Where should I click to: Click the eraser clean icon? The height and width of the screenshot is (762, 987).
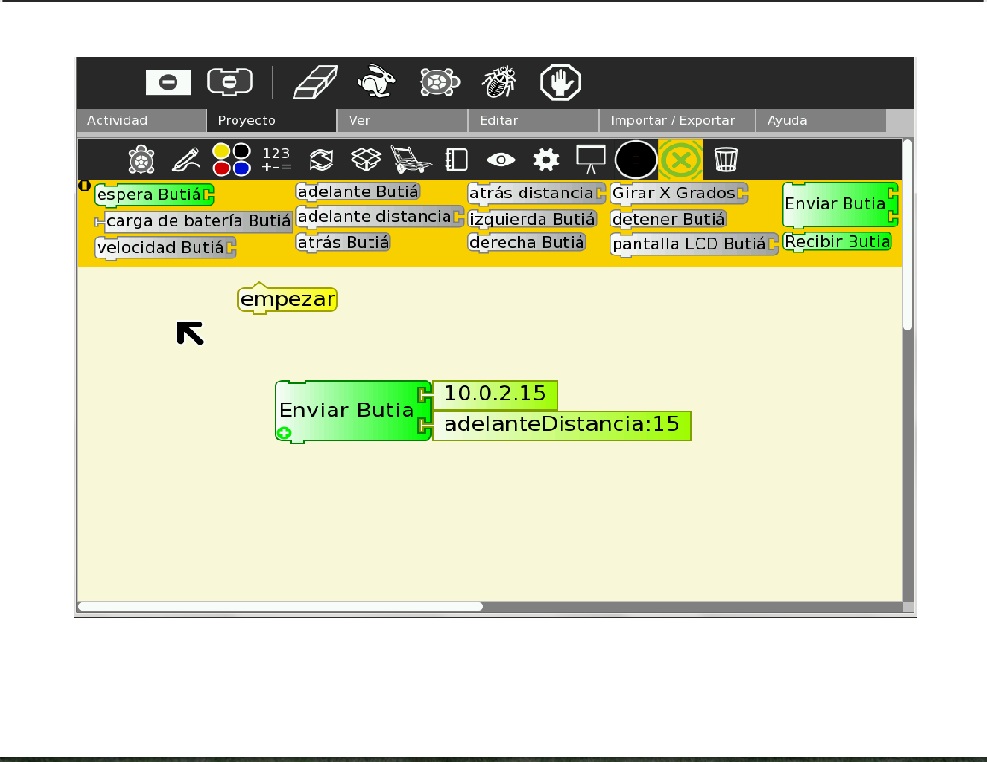[x=315, y=82]
